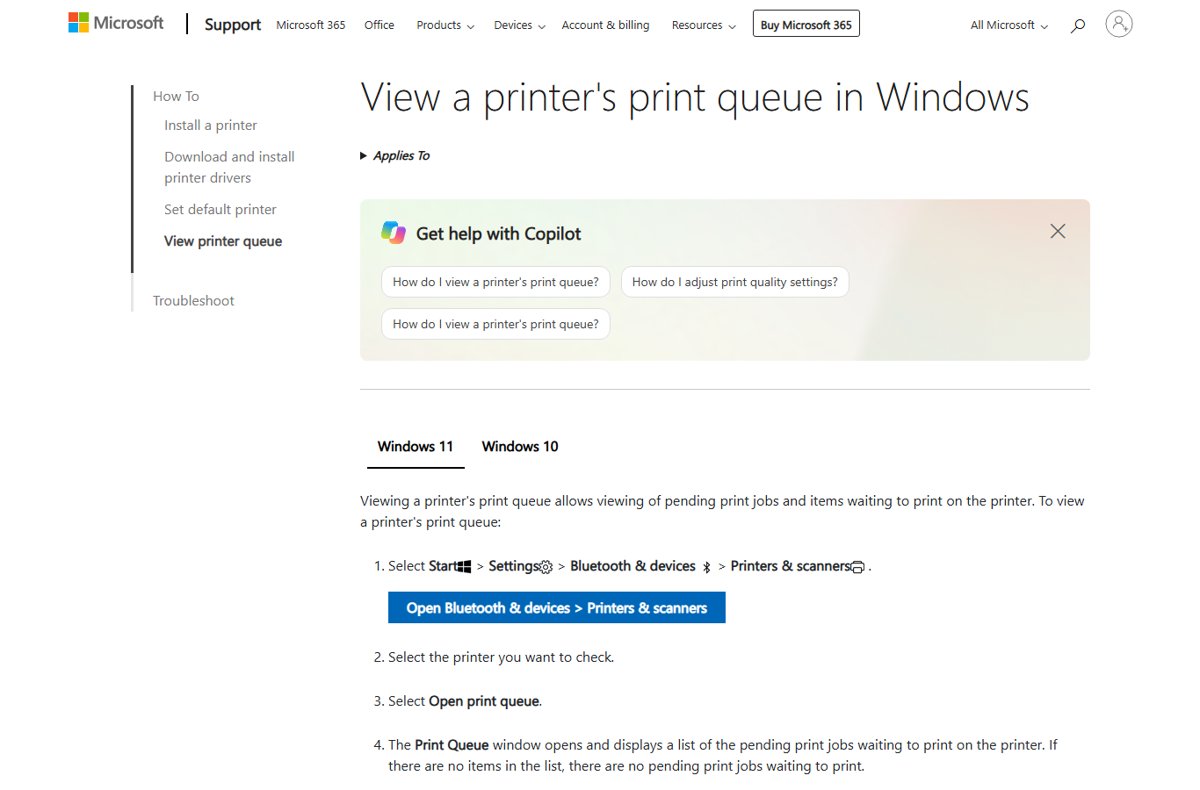Open the Resources dropdown menu
The height and width of the screenshot is (790, 1200).
(704, 25)
